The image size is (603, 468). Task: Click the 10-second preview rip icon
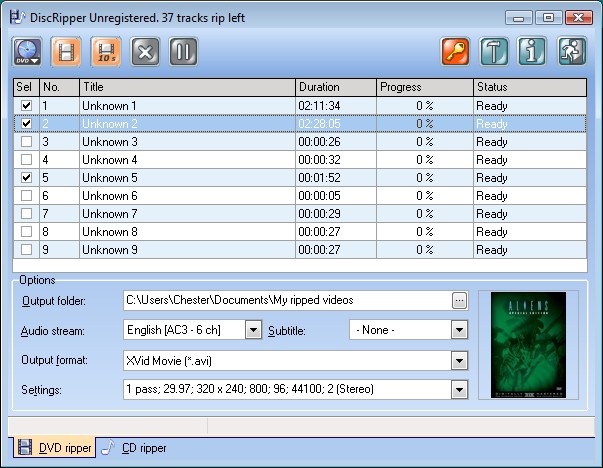tap(105, 52)
